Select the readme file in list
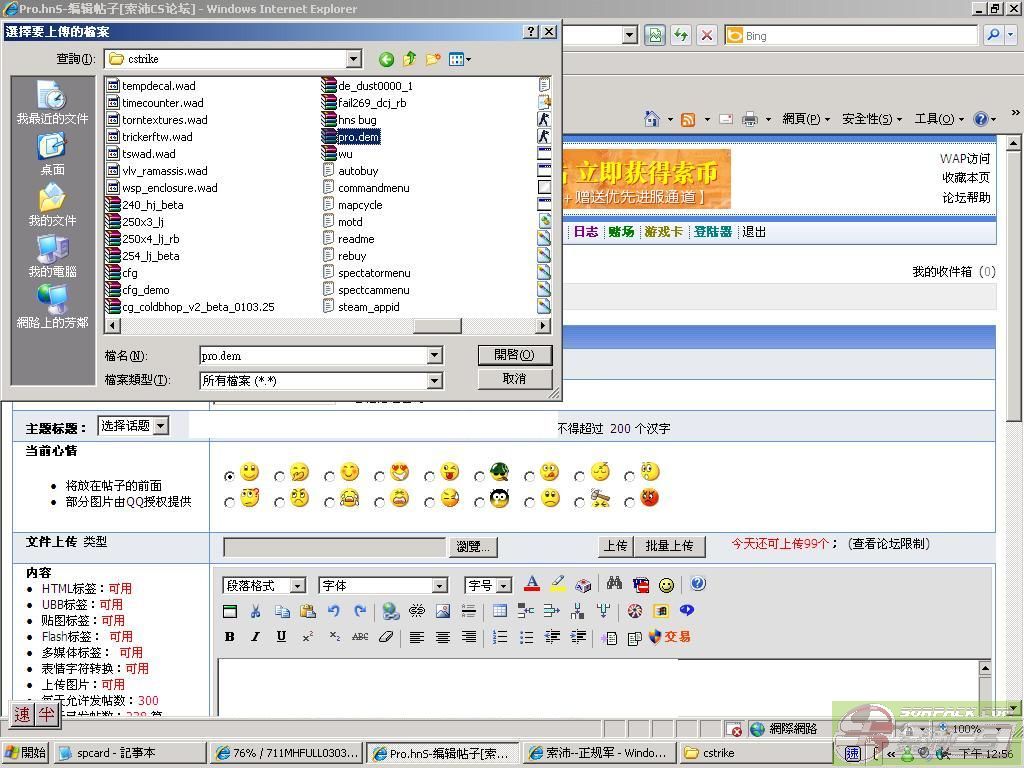The image size is (1024, 768). [355, 239]
